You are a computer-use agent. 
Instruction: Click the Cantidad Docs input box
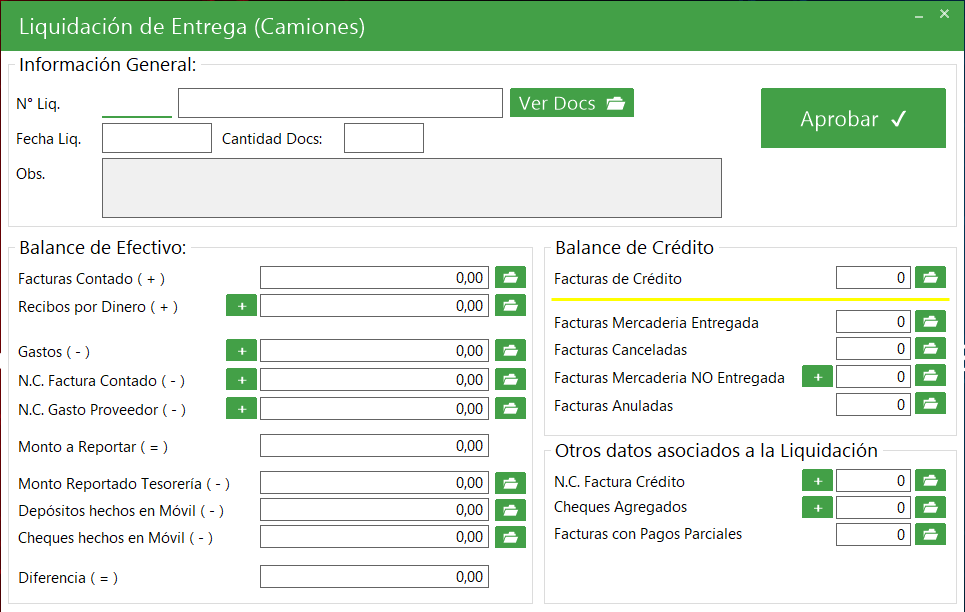pos(383,138)
